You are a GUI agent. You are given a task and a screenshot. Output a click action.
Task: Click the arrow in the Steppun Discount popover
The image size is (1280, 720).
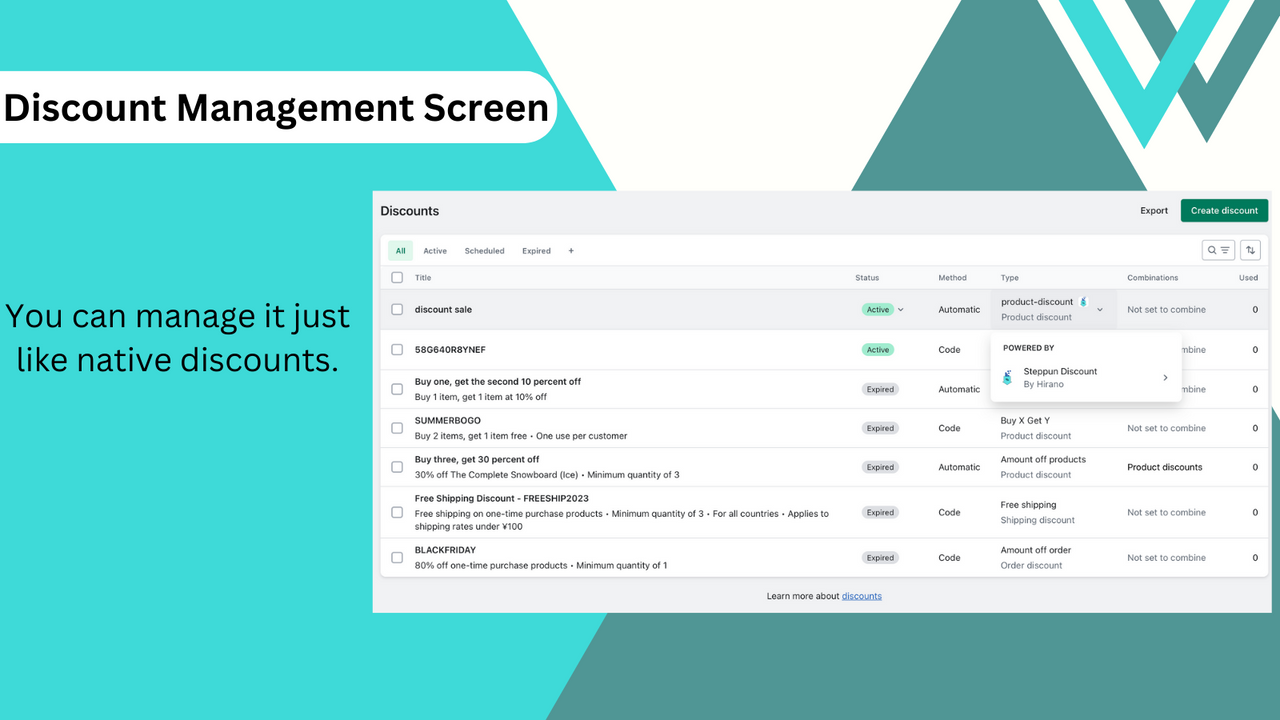pos(1164,377)
